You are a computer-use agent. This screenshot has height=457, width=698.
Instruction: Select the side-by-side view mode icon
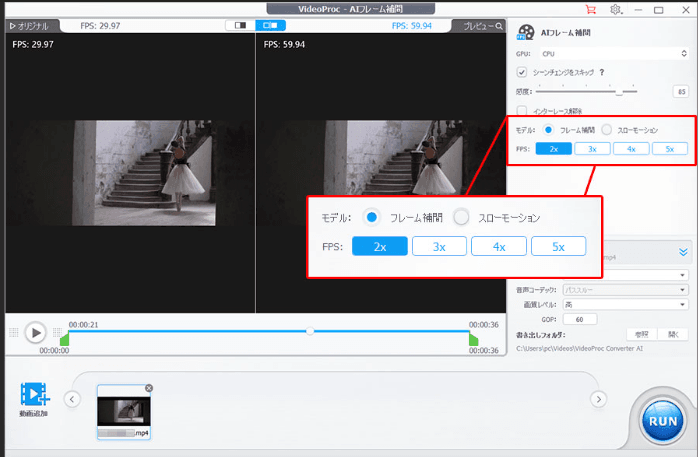tap(269, 24)
